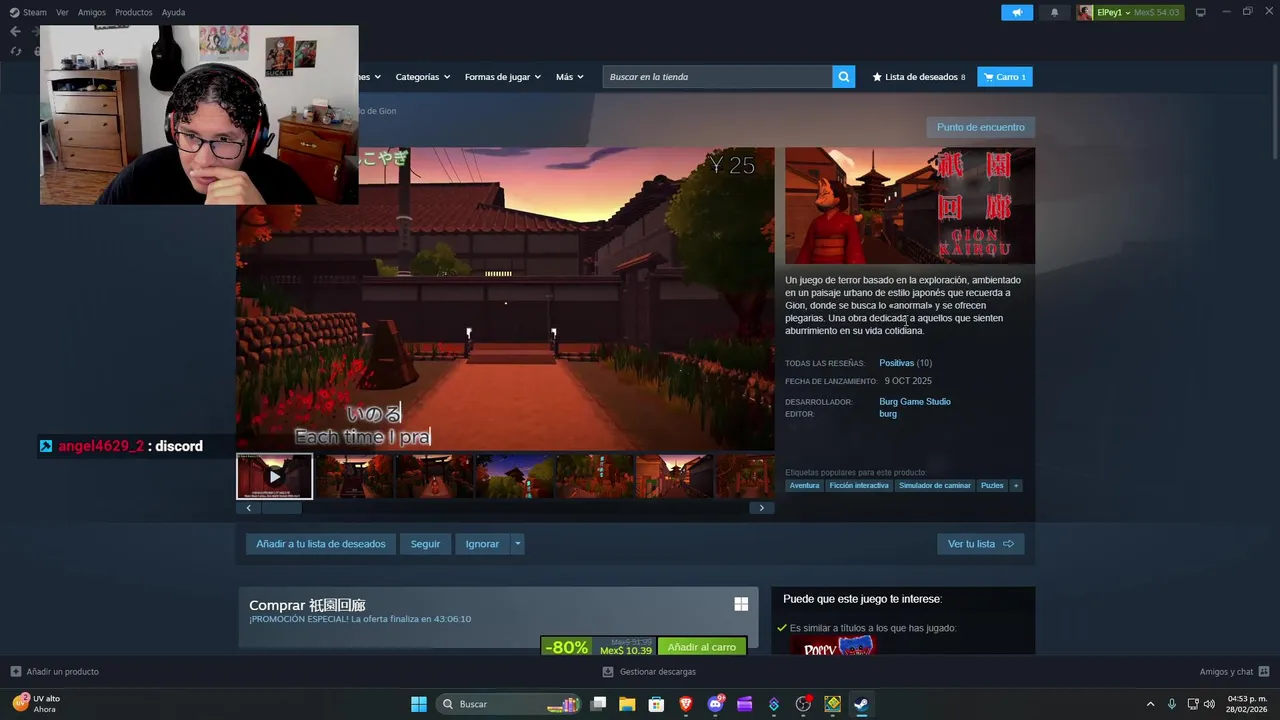
Task: Click the Buscar en la tienda field
Action: pyautogui.click(x=718, y=77)
